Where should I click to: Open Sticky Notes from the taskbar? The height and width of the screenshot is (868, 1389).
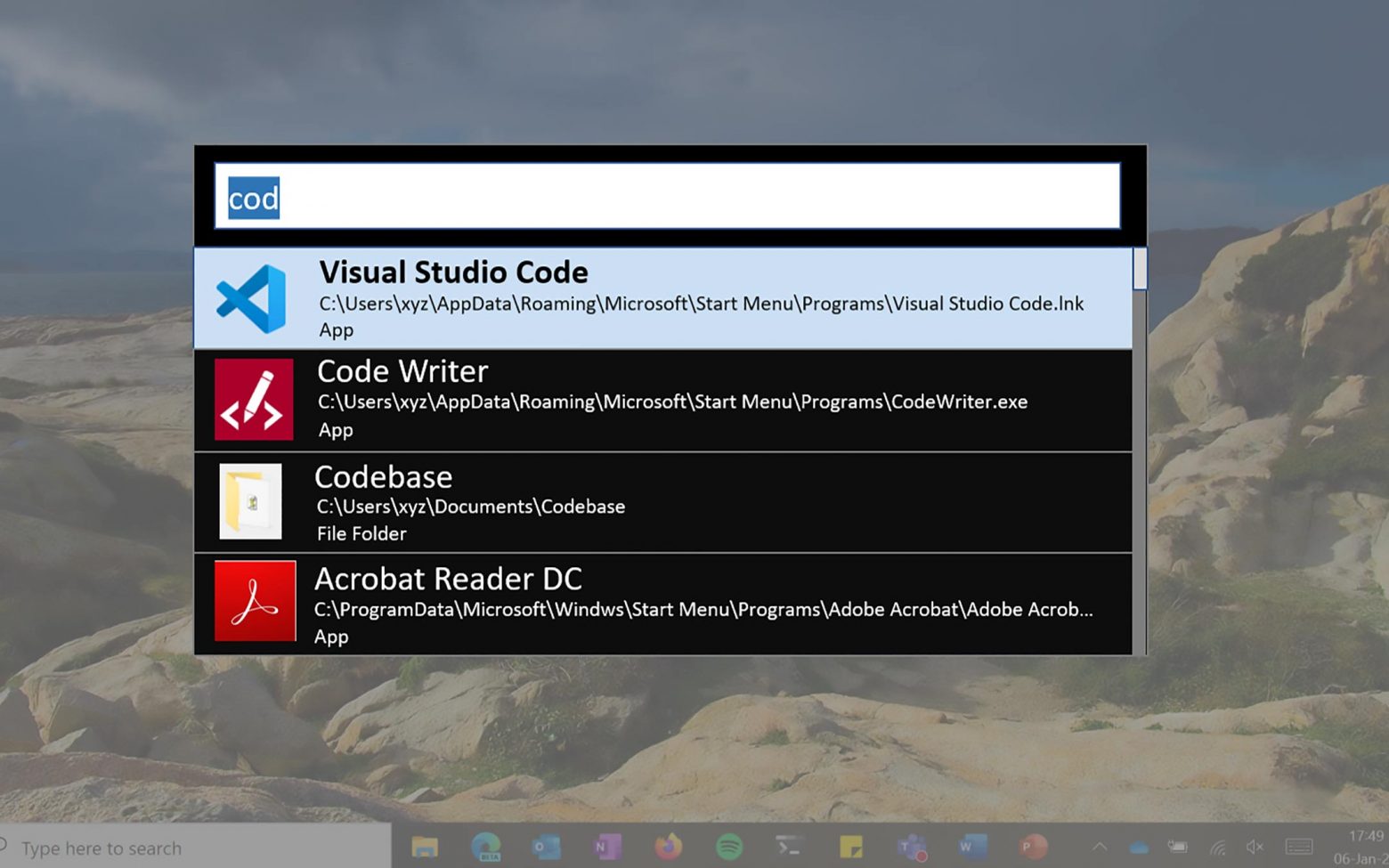(x=851, y=847)
